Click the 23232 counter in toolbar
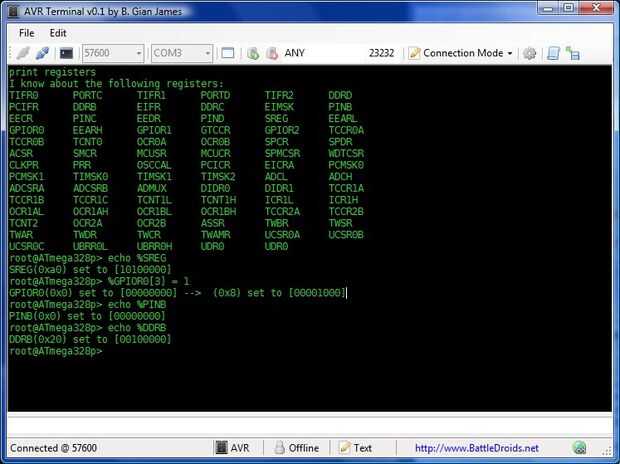The width and height of the screenshot is (620, 464). (x=381, y=53)
